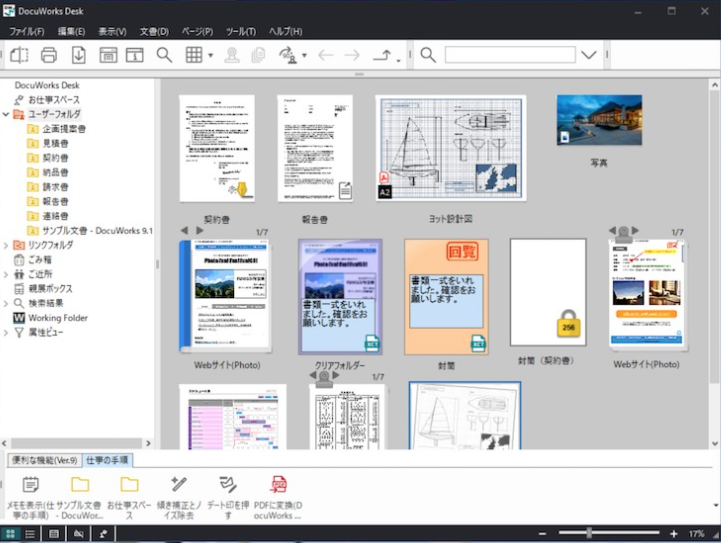This screenshot has height=543, width=721.
Task: Click the 傾き補正とノイズ除去 tool icon
Action: [180, 485]
